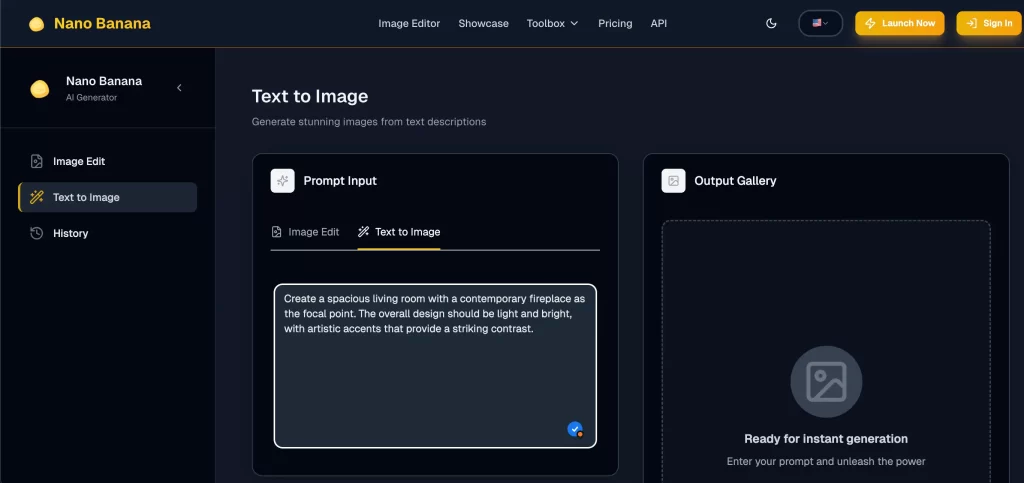
Task: Click the Sign In button
Action: [x=988, y=23]
